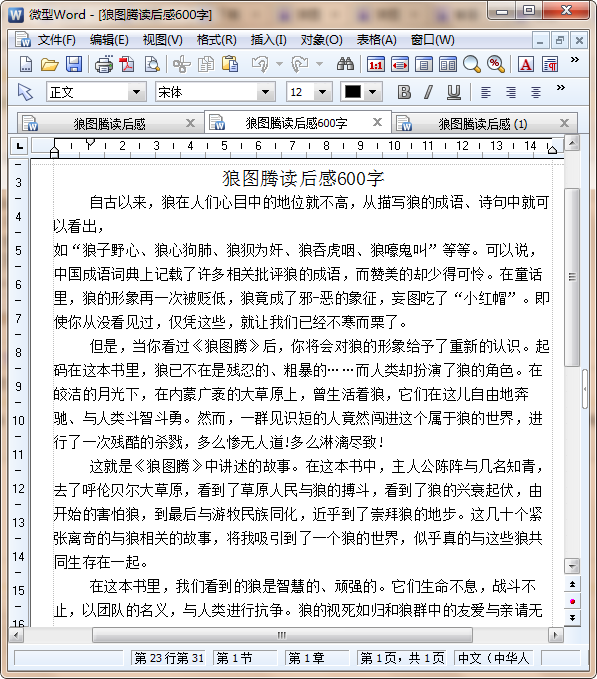Open the 插入(I) menu

click(x=268, y=40)
